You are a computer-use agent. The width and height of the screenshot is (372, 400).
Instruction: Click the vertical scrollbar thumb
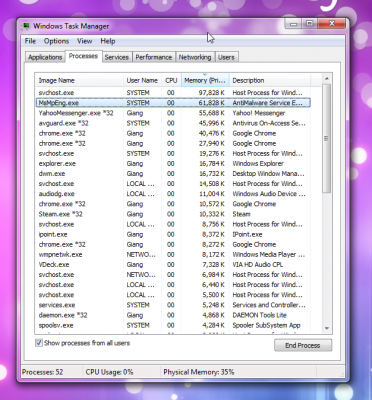tap(327, 138)
